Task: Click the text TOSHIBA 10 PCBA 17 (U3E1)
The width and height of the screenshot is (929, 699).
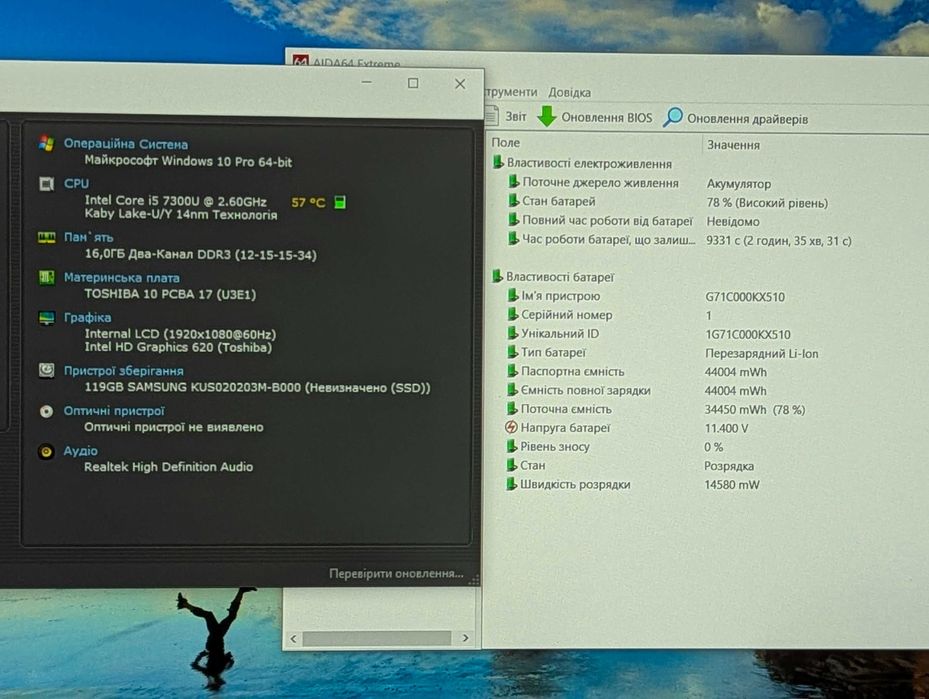Action: tap(170, 294)
